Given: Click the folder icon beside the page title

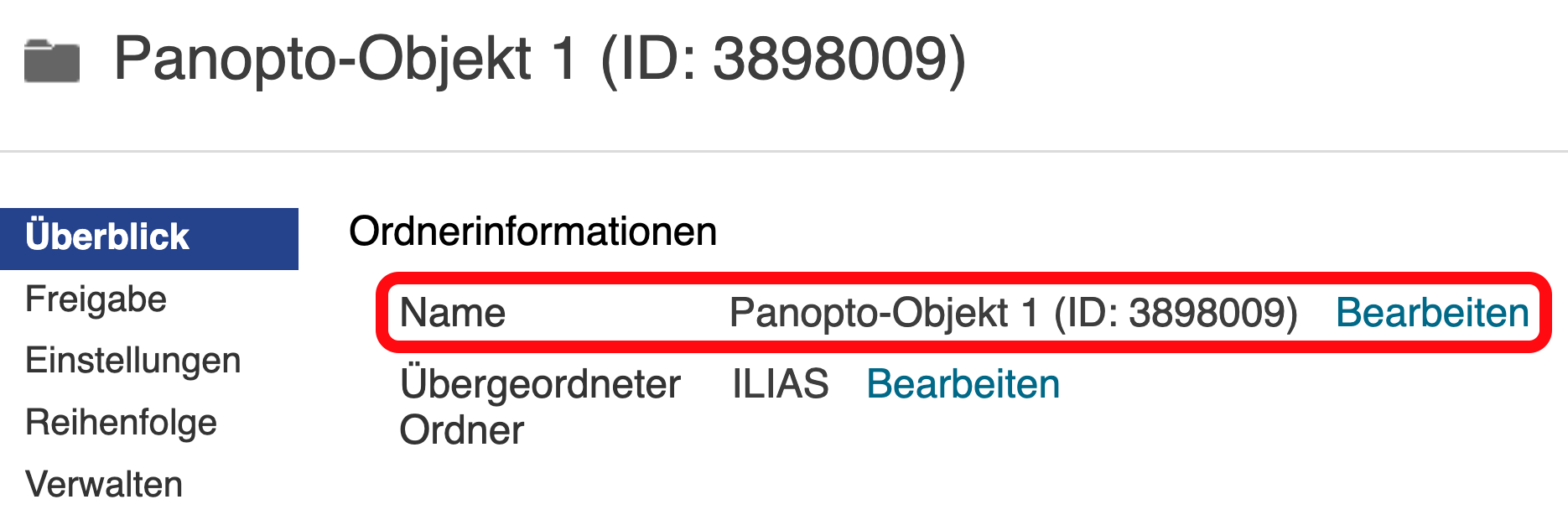Looking at the screenshot, I should coord(52,61).
